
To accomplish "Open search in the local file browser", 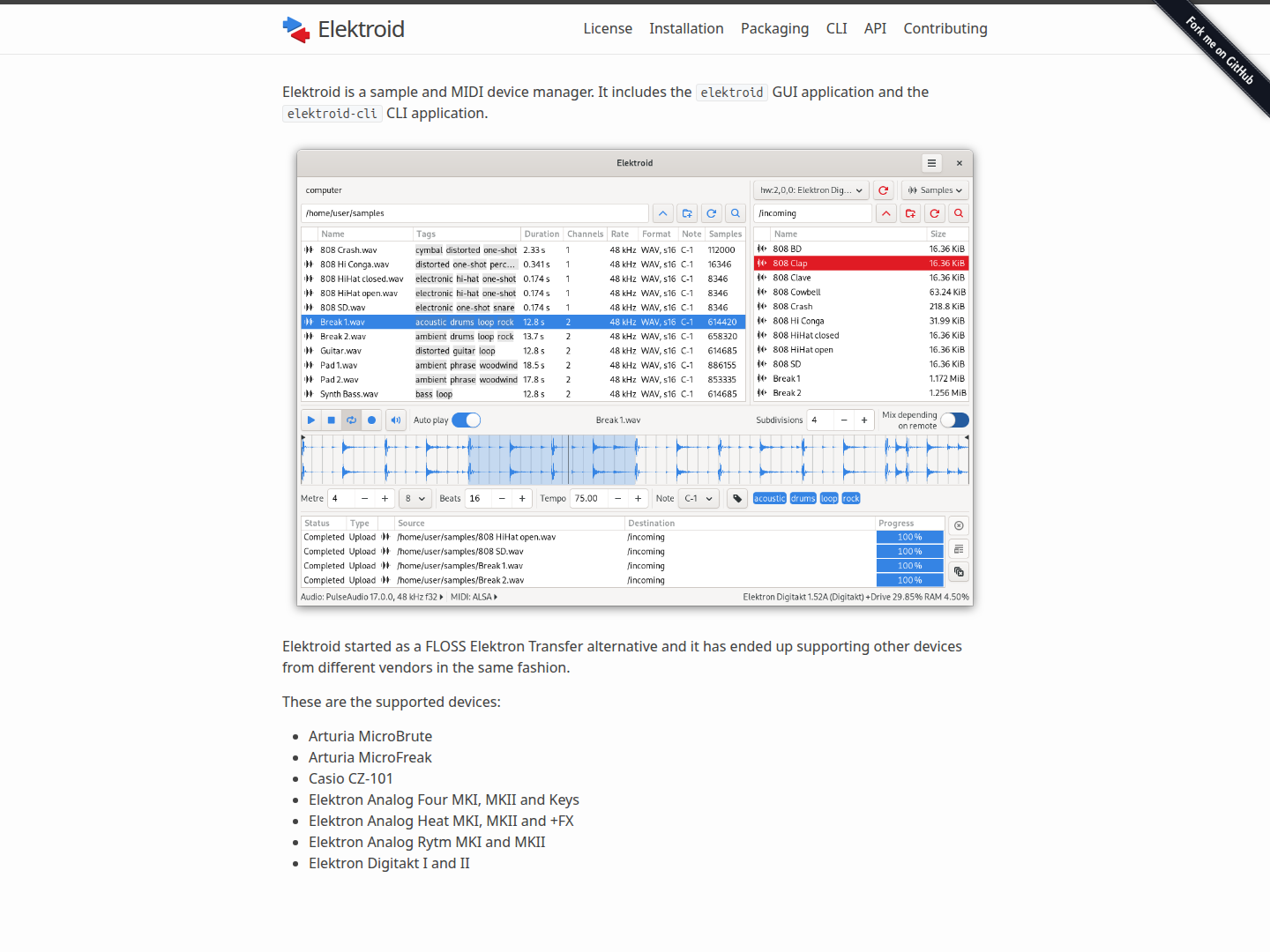I will pyautogui.click(x=735, y=213).
